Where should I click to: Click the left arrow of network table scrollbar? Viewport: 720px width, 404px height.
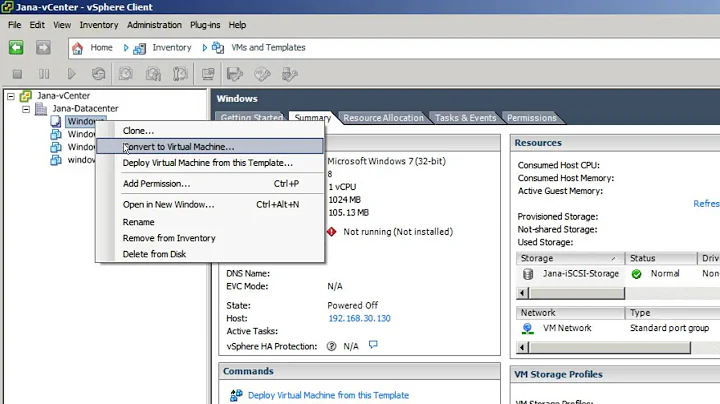[522, 348]
